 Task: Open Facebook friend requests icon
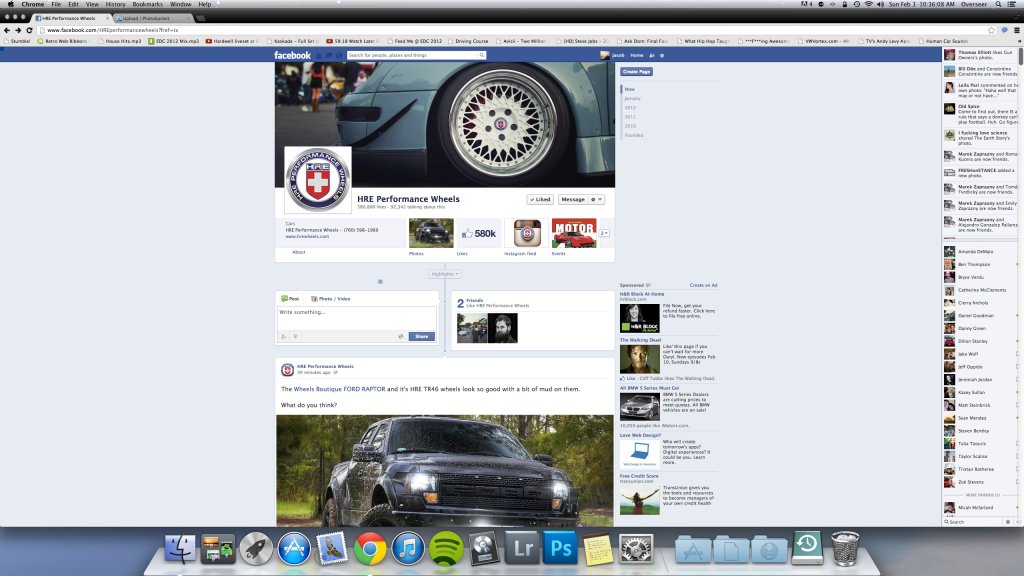[319, 56]
